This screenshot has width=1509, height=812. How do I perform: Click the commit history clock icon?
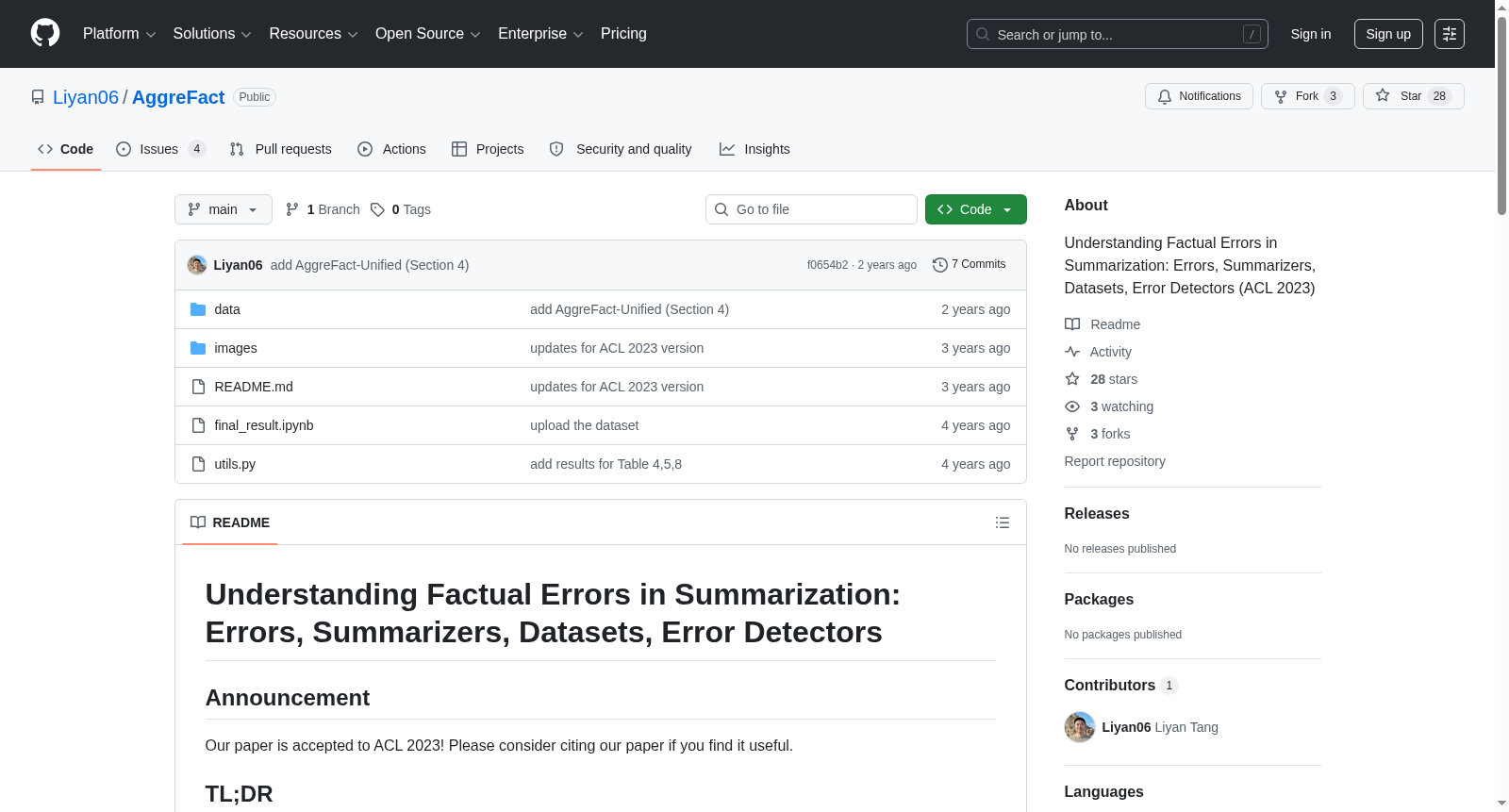939,265
